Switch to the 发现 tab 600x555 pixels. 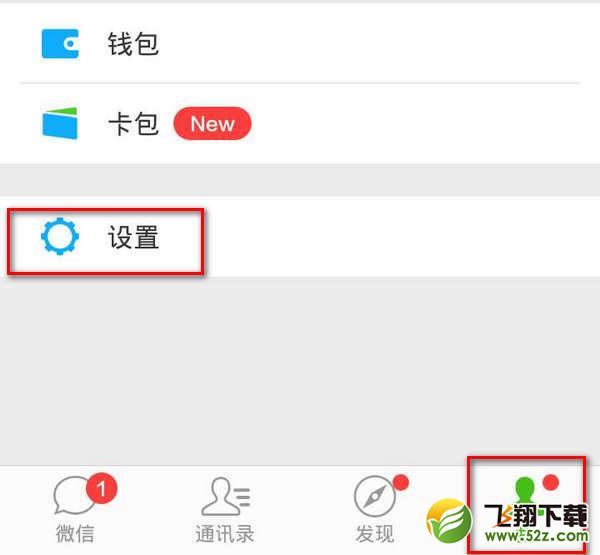click(x=375, y=510)
